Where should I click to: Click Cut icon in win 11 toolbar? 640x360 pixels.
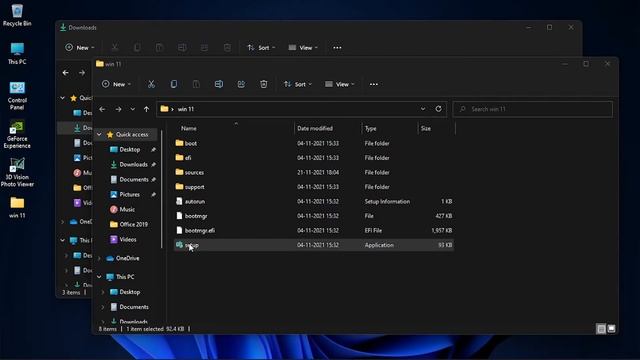(x=151, y=84)
